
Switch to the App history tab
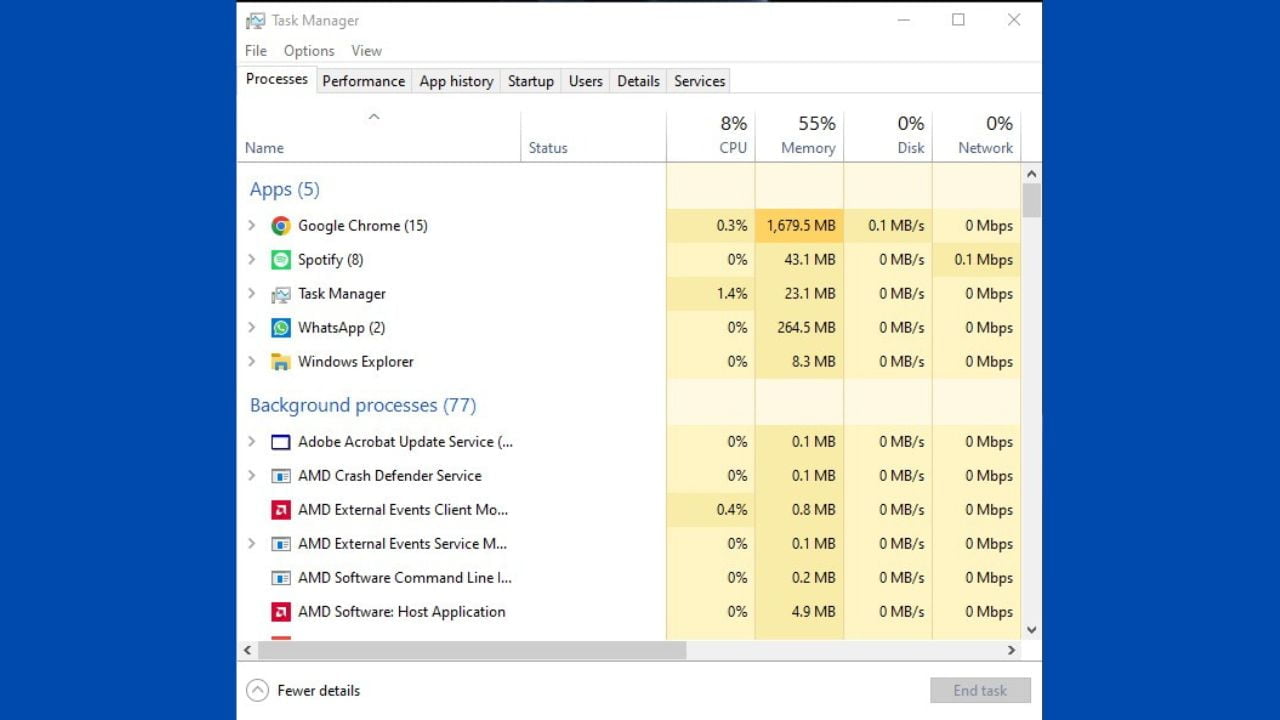click(456, 81)
